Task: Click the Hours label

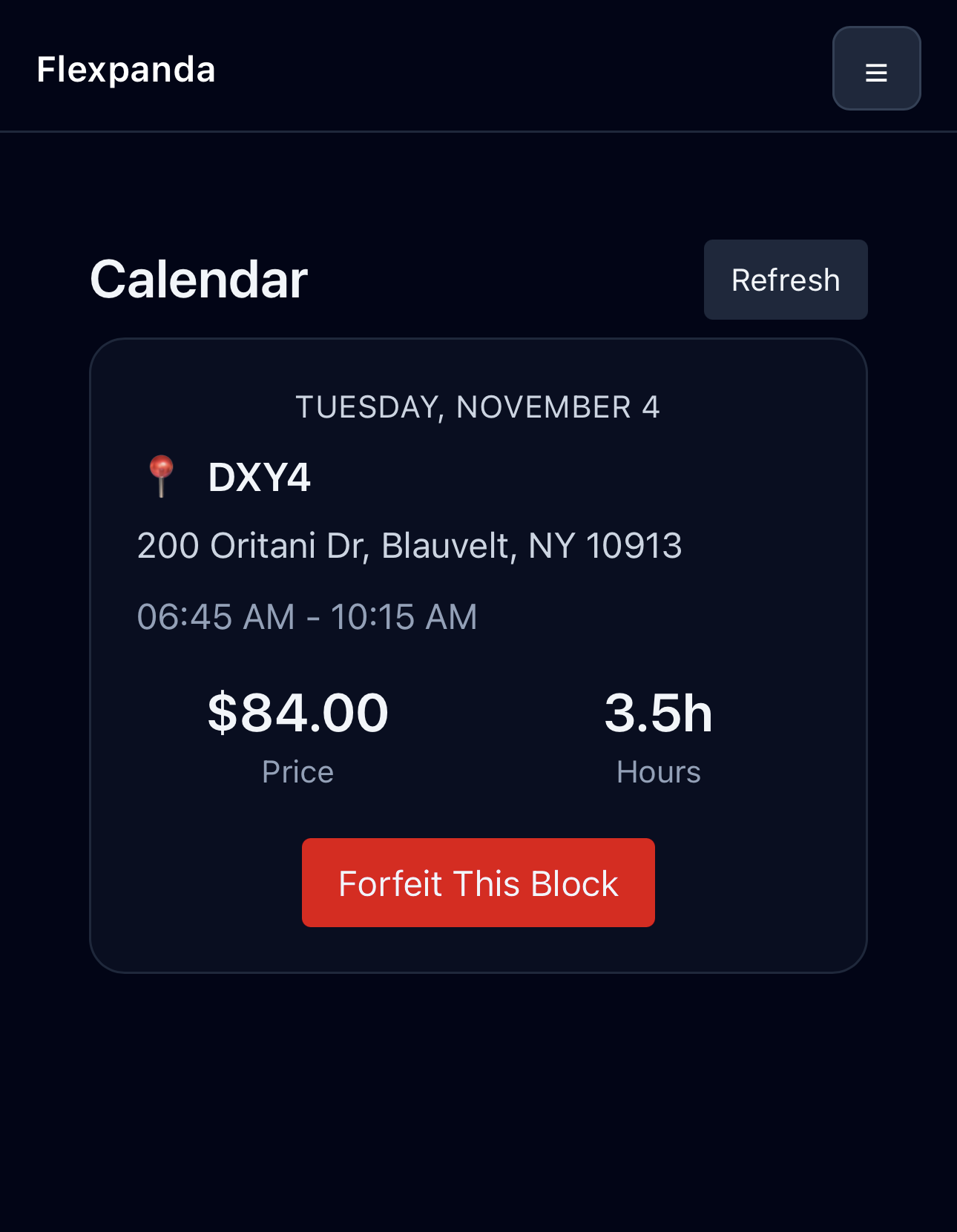Action: (x=658, y=772)
